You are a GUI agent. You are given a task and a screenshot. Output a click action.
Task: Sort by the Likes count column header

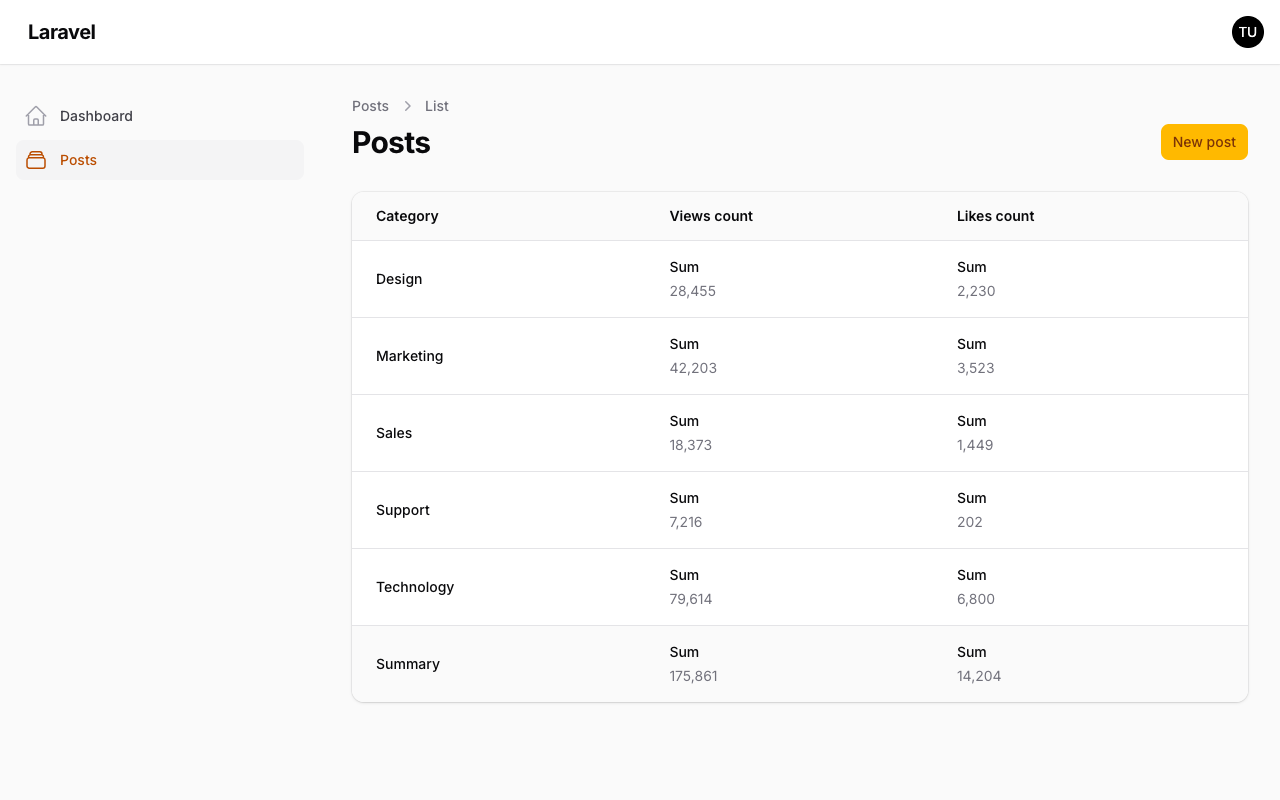point(995,216)
